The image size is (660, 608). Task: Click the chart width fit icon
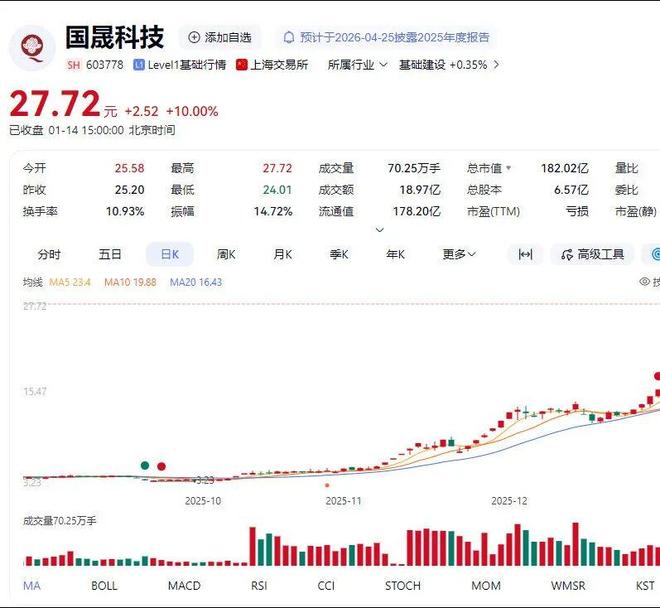tap(525, 254)
